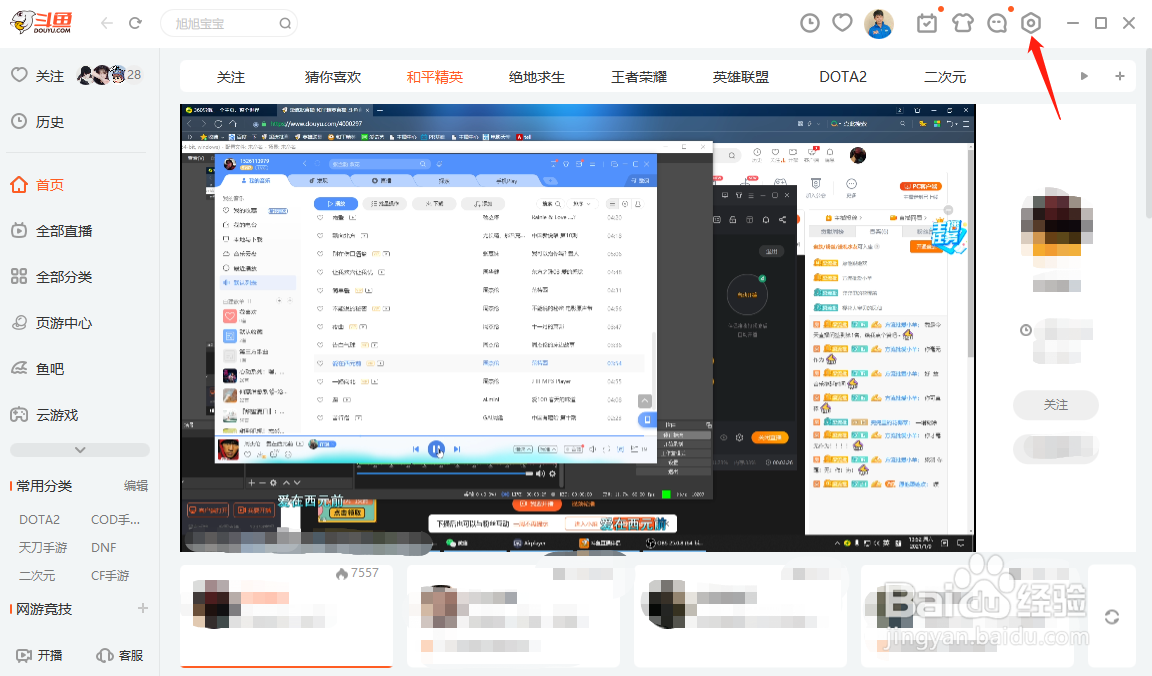Open 全部分类 in the sidebar
The width and height of the screenshot is (1152, 676).
[x=51, y=277]
